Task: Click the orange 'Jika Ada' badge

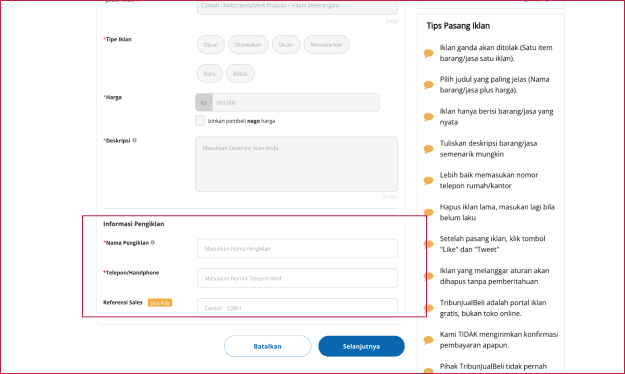Action: [x=160, y=303]
